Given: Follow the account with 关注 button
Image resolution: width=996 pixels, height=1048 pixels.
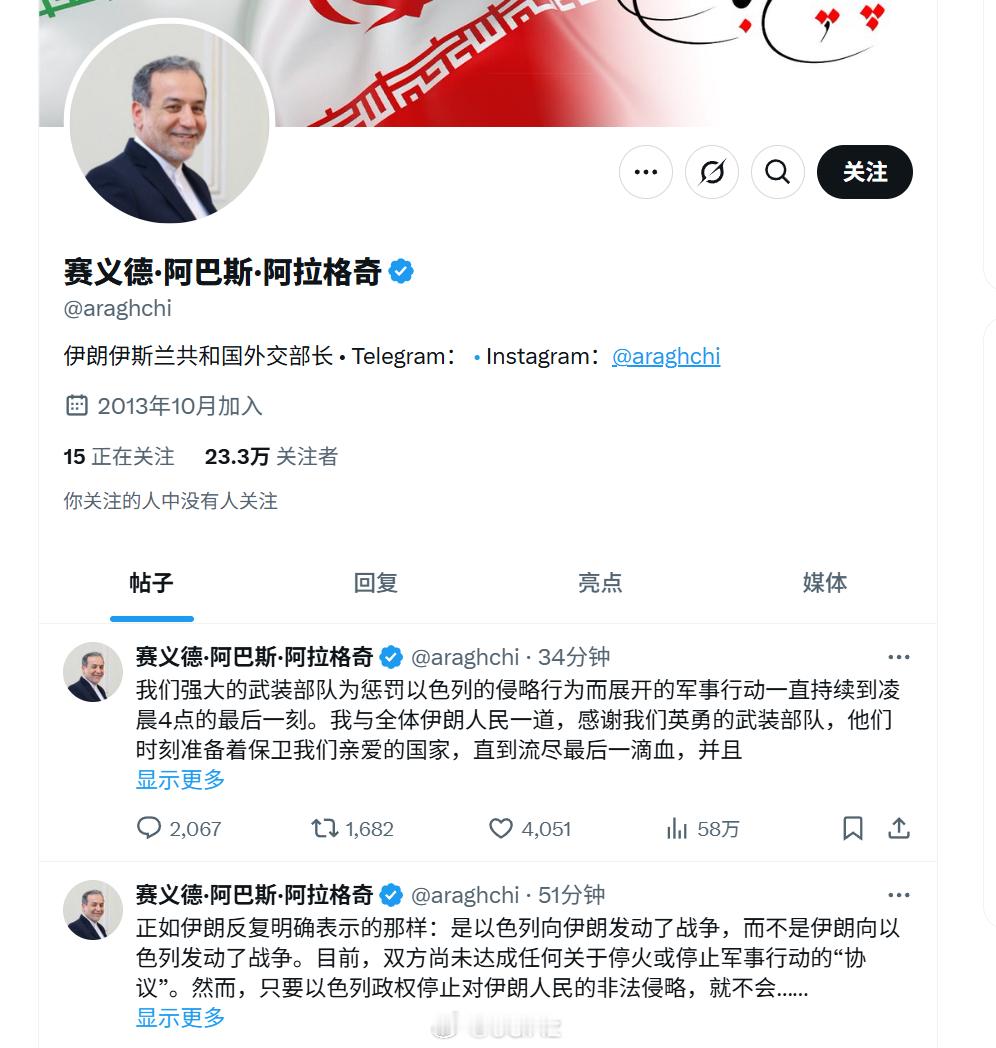Looking at the screenshot, I should pos(865,172).
